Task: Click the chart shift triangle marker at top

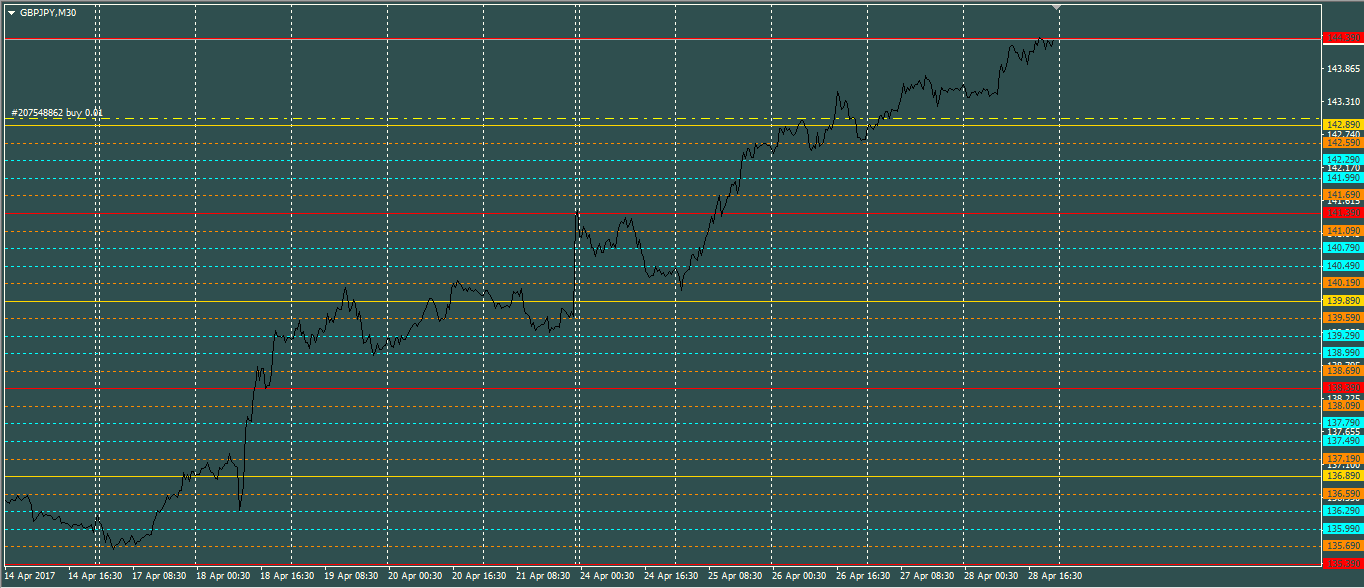Action: 1057,8
